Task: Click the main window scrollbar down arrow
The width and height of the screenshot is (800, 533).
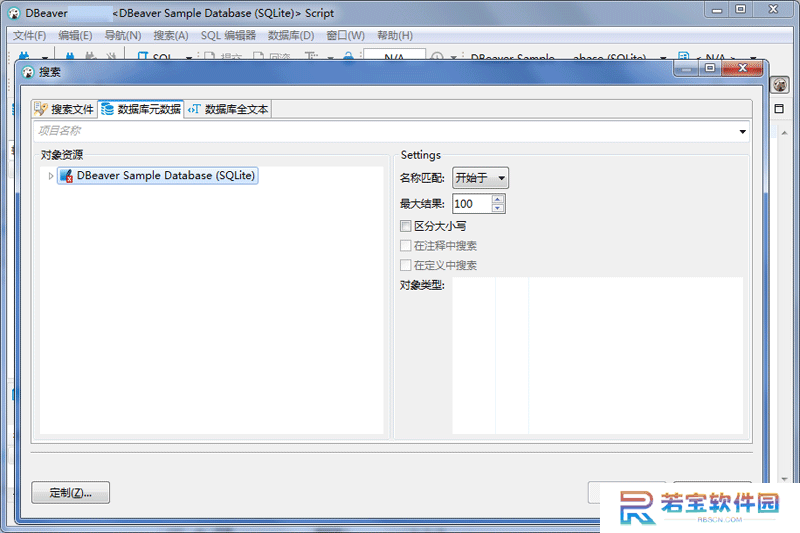Action: 784,479
